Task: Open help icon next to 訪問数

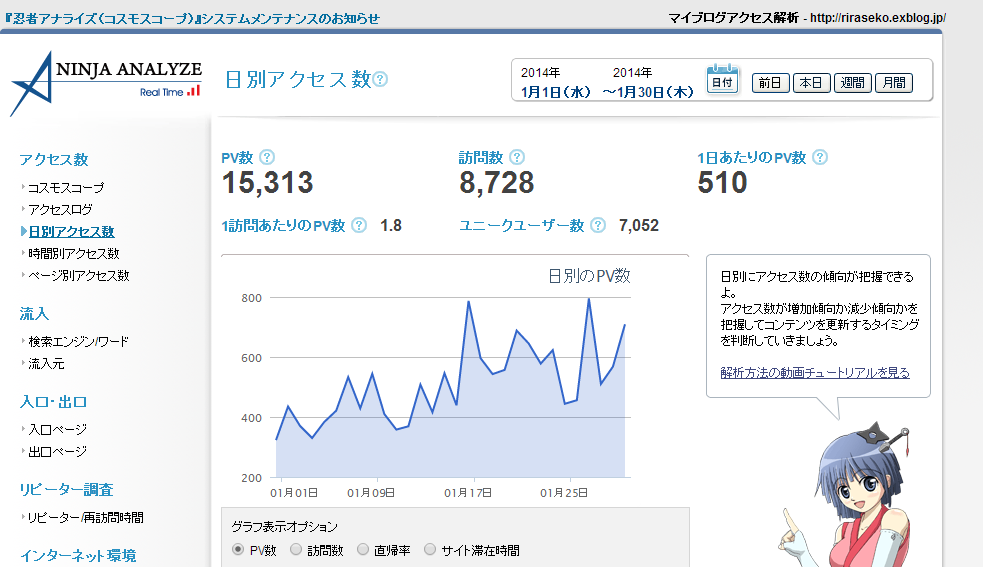Action: 517,157
